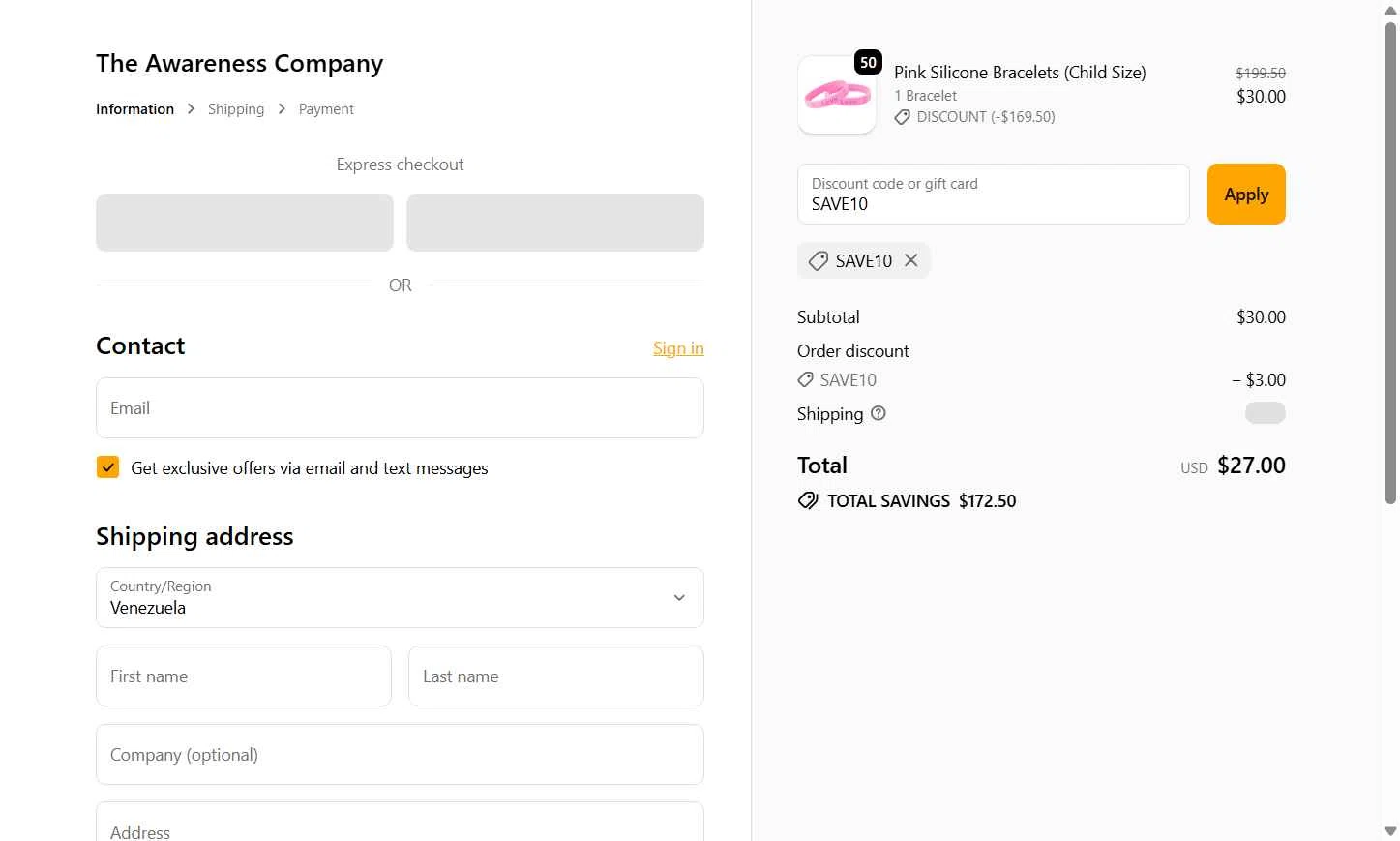The width and height of the screenshot is (1400, 841).
Task: Focus the discount code or gift card field
Action: [x=993, y=194]
